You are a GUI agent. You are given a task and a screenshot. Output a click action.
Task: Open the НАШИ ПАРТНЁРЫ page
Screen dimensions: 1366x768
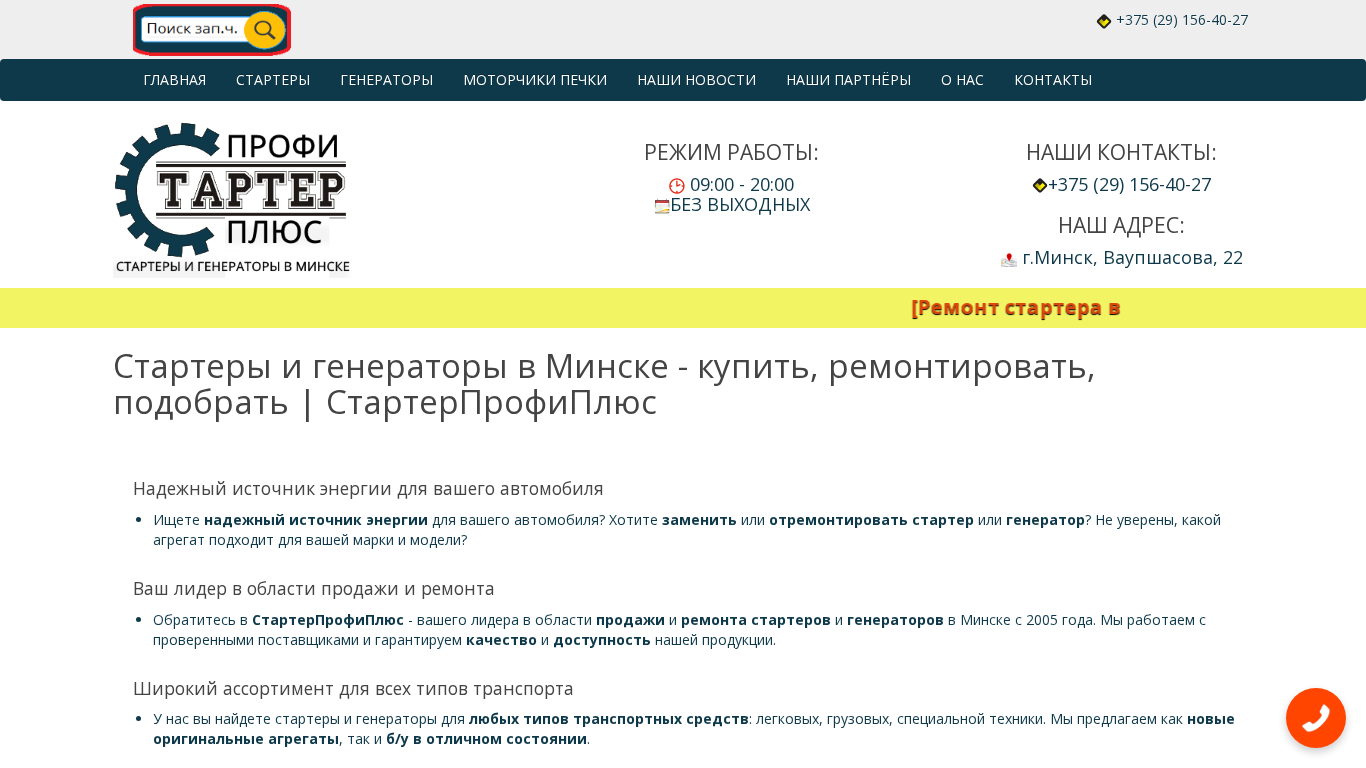click(849, 80)
